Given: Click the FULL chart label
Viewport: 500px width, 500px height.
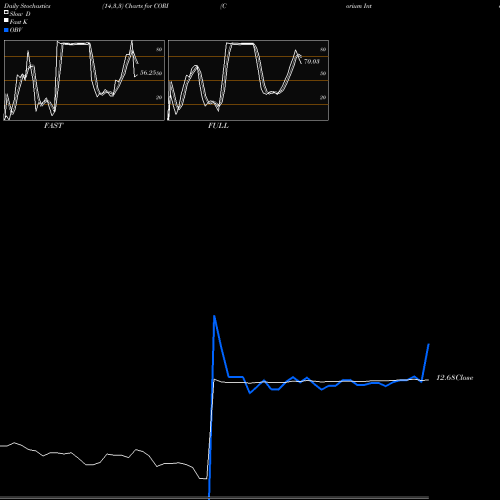Looking at the screenshot, I should click(x=218, y=125).
